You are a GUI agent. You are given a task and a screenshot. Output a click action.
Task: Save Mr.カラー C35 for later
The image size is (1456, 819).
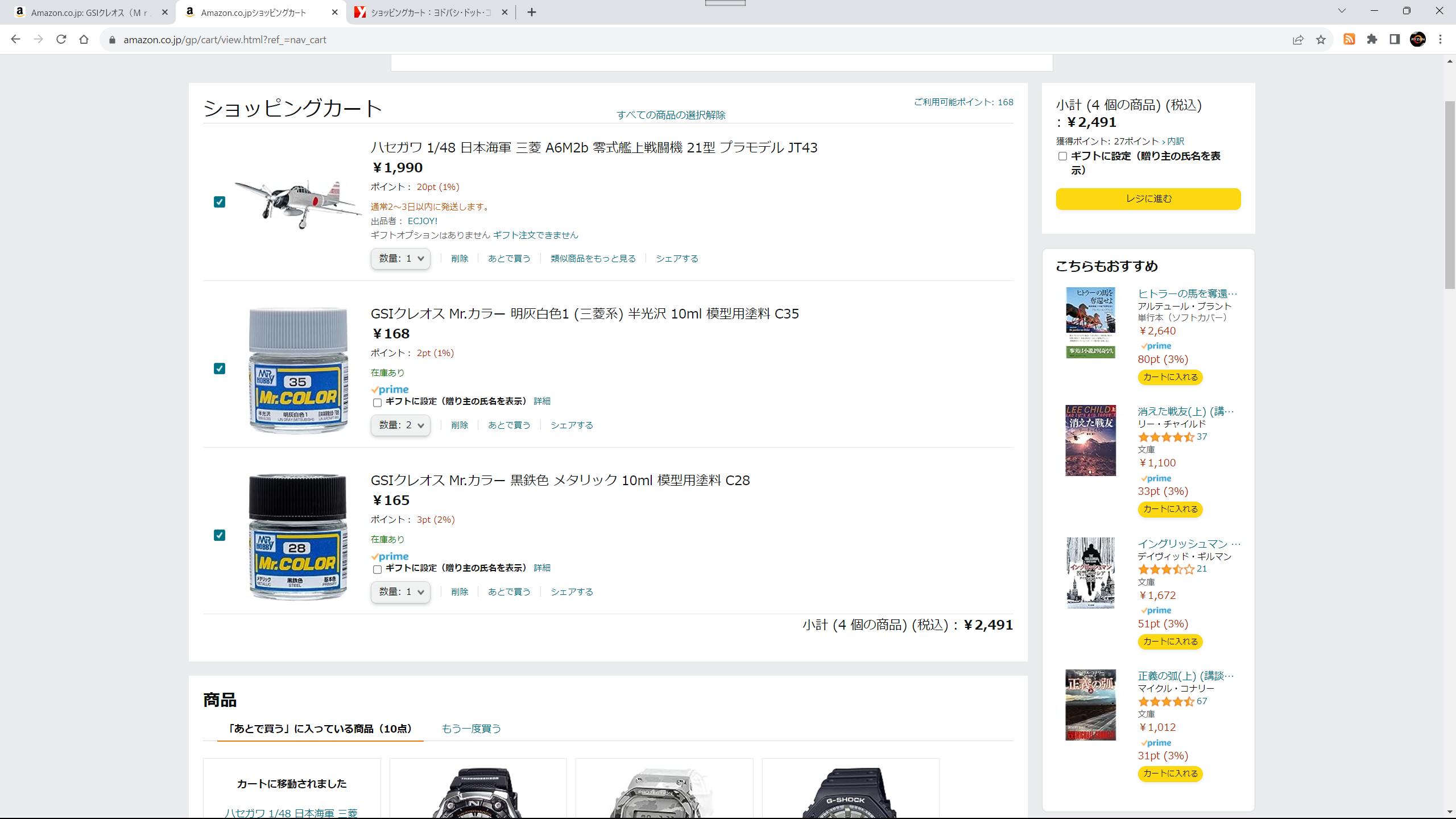509,425
